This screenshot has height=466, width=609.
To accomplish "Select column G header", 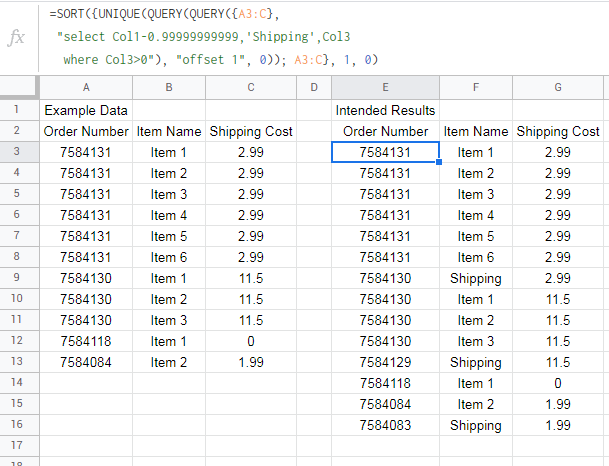I will (x=558, y=87).
